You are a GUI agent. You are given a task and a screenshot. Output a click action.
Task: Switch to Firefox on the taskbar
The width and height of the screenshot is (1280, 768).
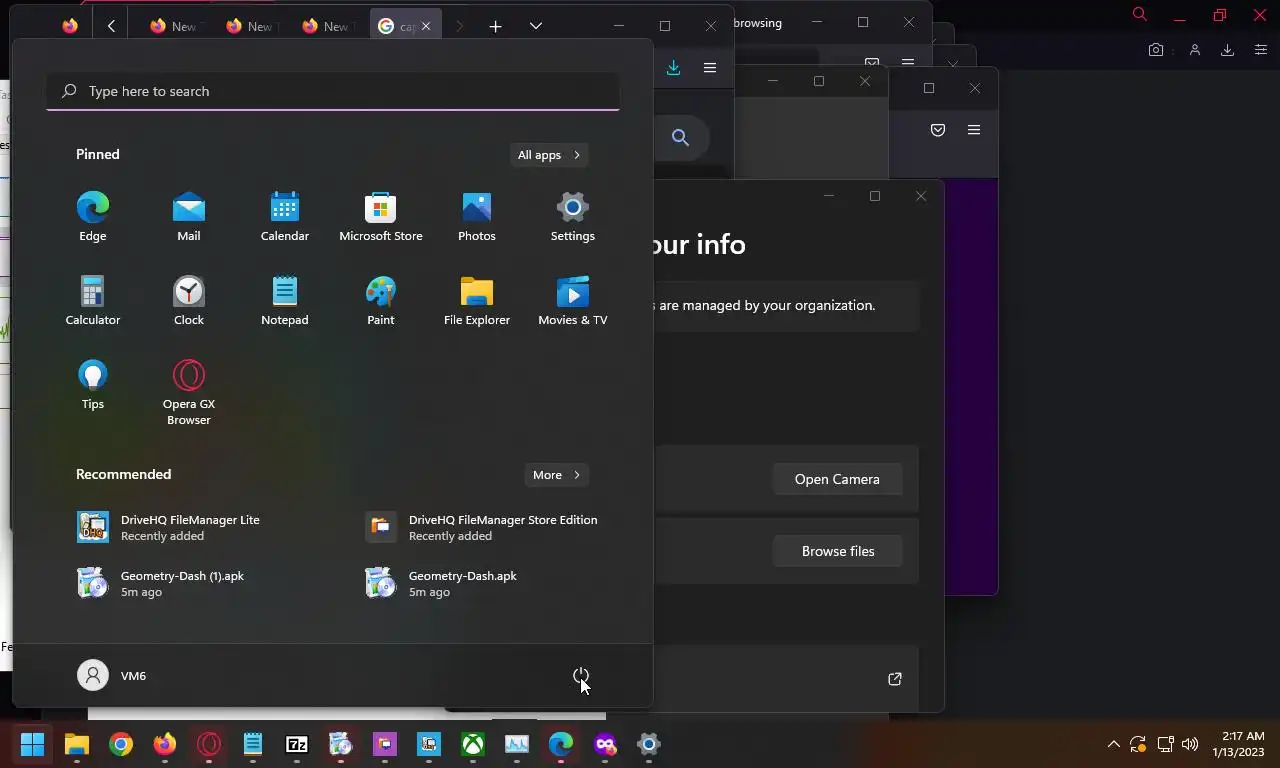[165, 744]
